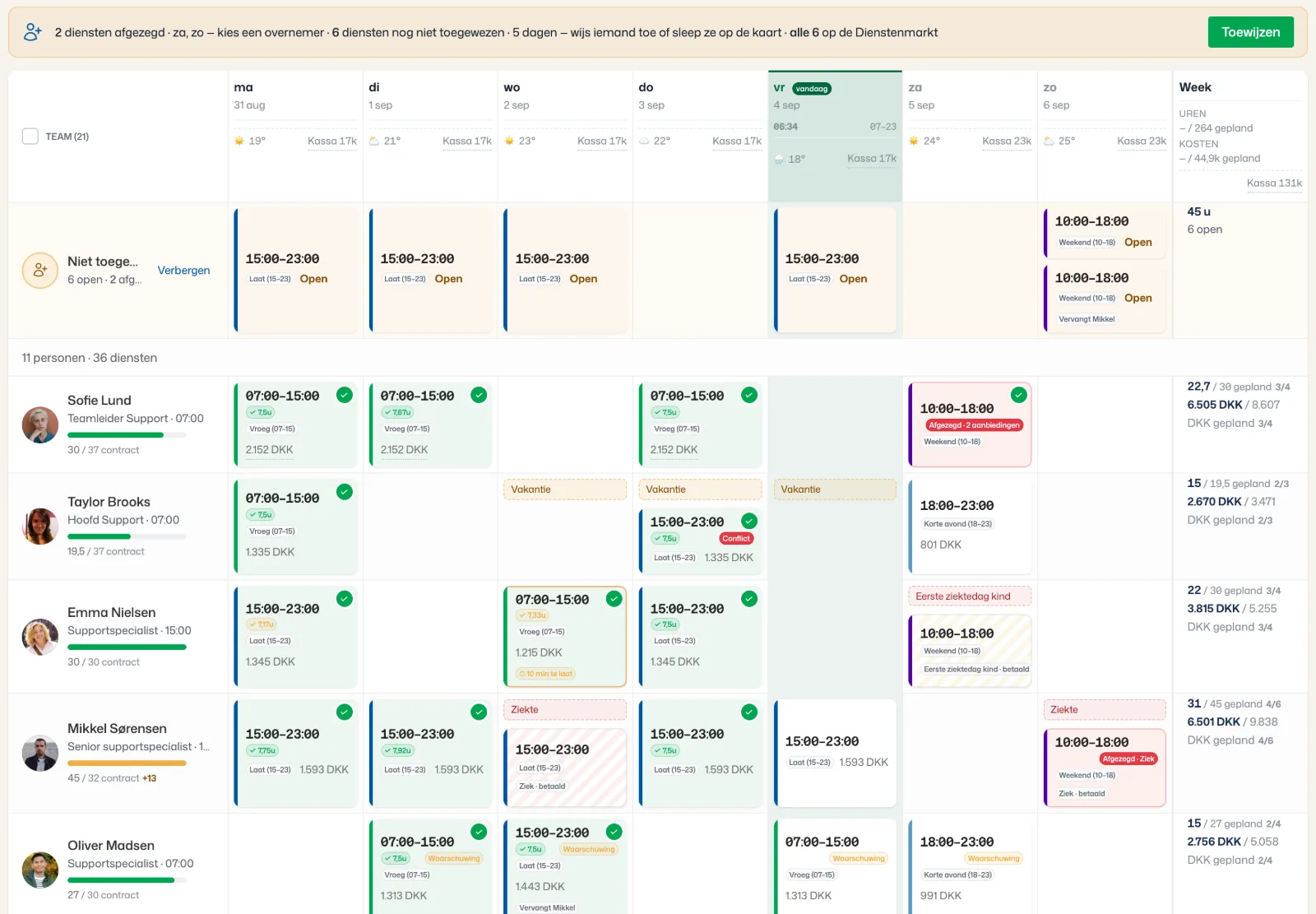The width and height of the screenshot is (1316, 914).
Task: Click Mikkel Sørensen's profile photo
Action: click(x=39, y=753)
